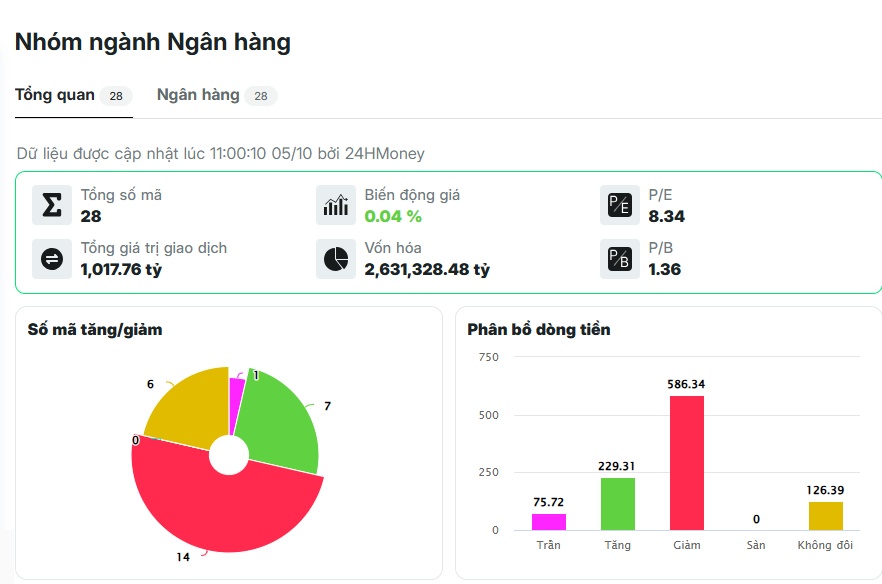
Task: Click the transaction value swap icon
Action: point(52,259)
